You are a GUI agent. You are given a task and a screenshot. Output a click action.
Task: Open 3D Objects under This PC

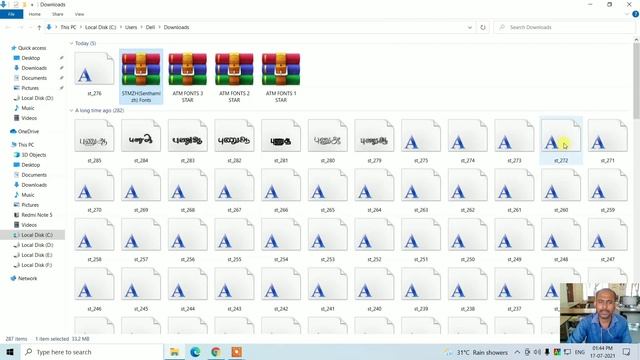coord(33,155)
